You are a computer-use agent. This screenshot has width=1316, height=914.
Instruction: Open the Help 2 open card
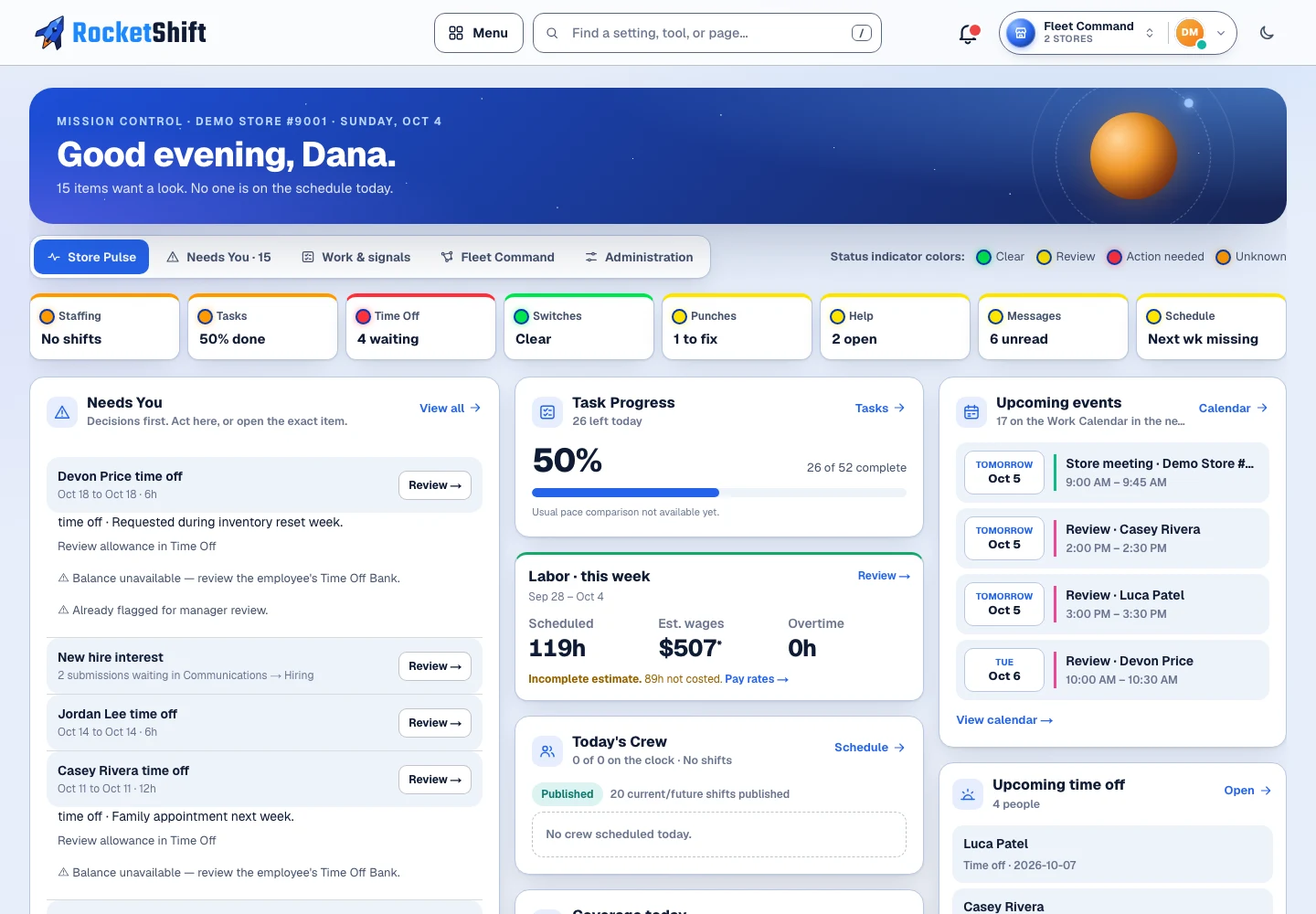click(x=895, y=327)
